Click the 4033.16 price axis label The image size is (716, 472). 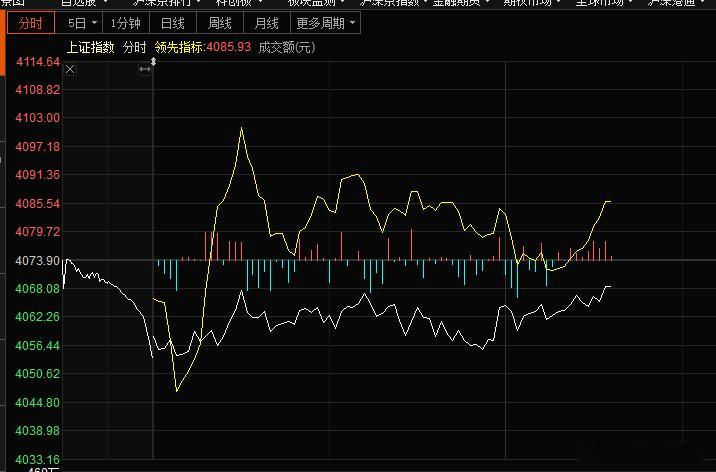pos(38,459)
